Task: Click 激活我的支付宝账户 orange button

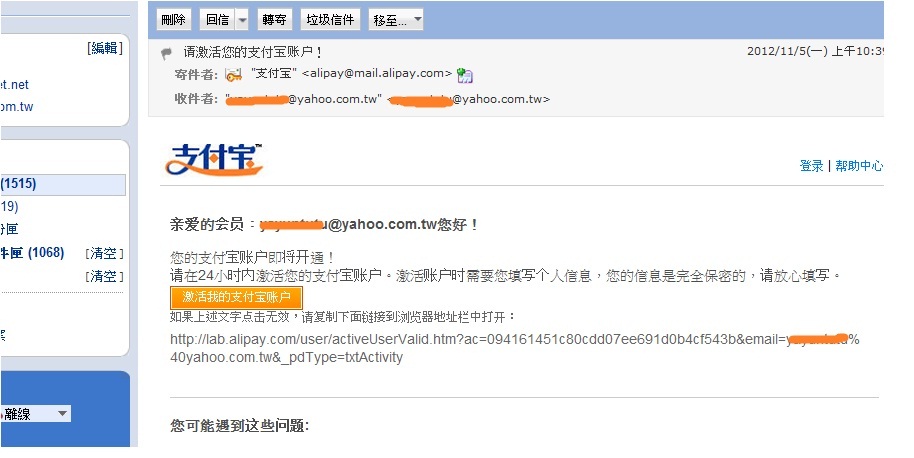Action: click(x=236, y=297)
